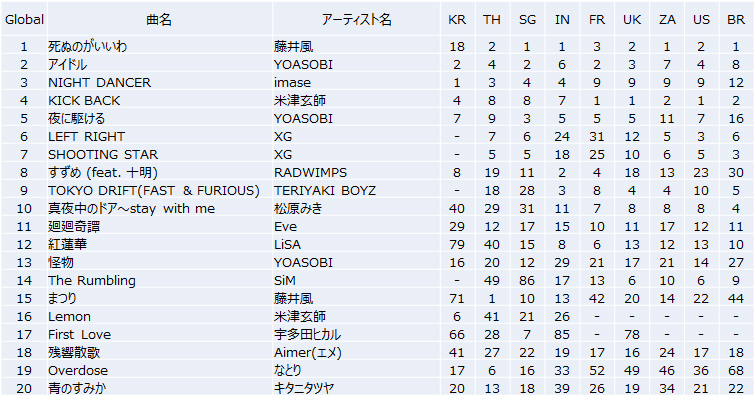This screenshot has height=405, width=756.
Task: Click the 曲名 column header
Action: 159,20
